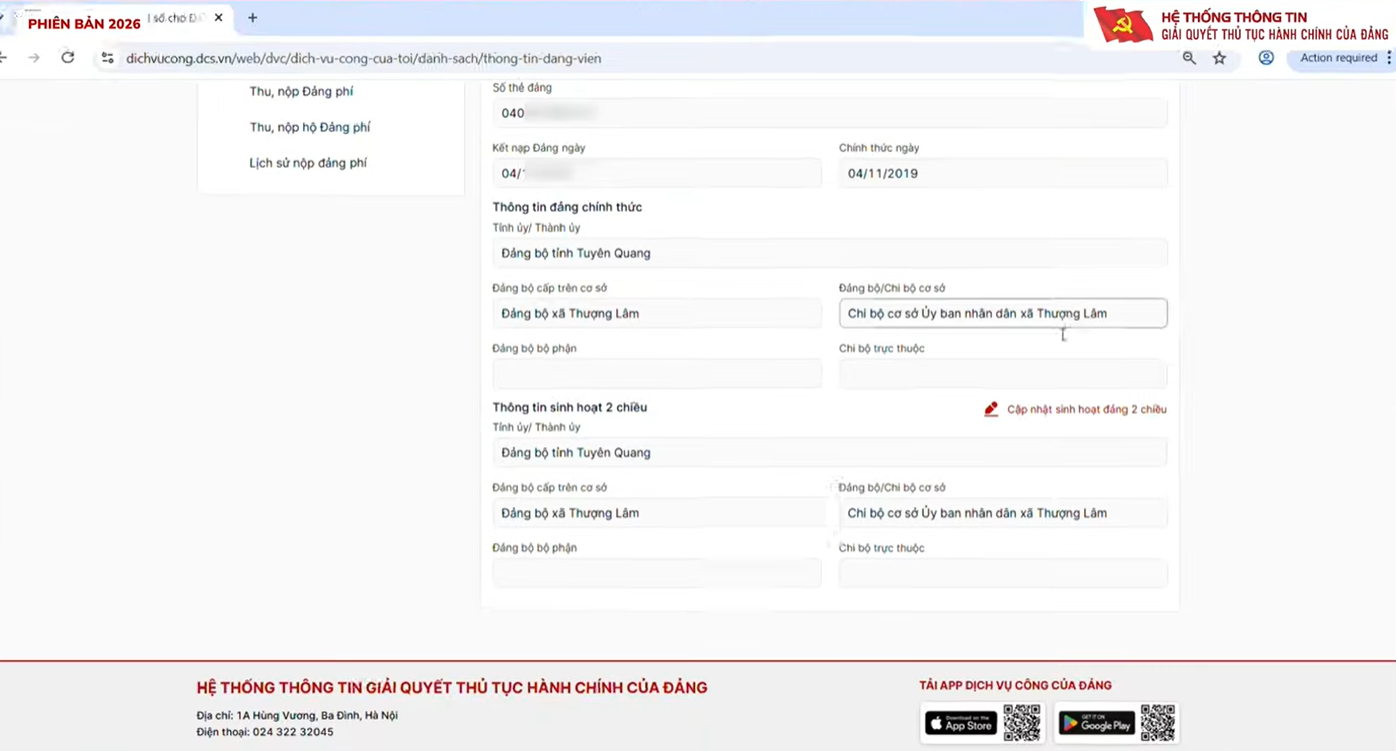Click Cập nhật sinh hoạt đảng 2 chiều
1396x751 pixels.
pos(1086,409)
